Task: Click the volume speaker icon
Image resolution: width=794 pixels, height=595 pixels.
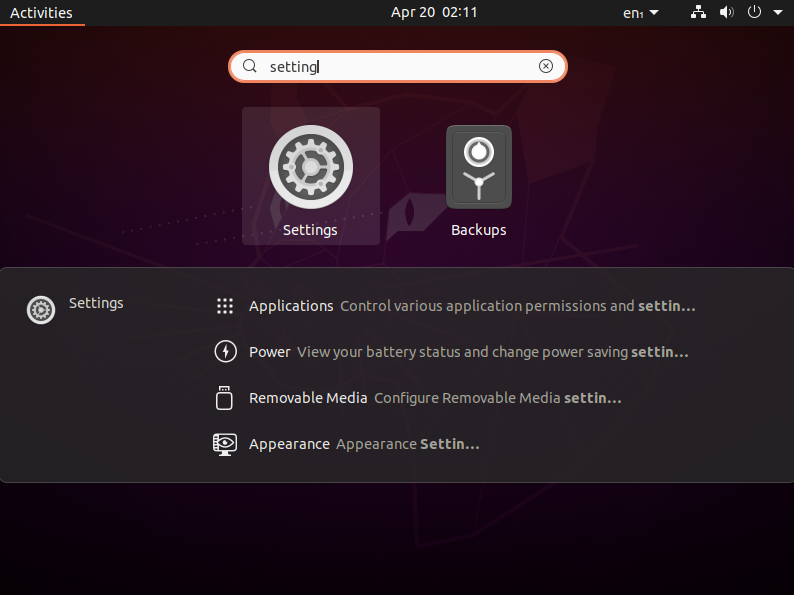Action: tap(727, 12)
